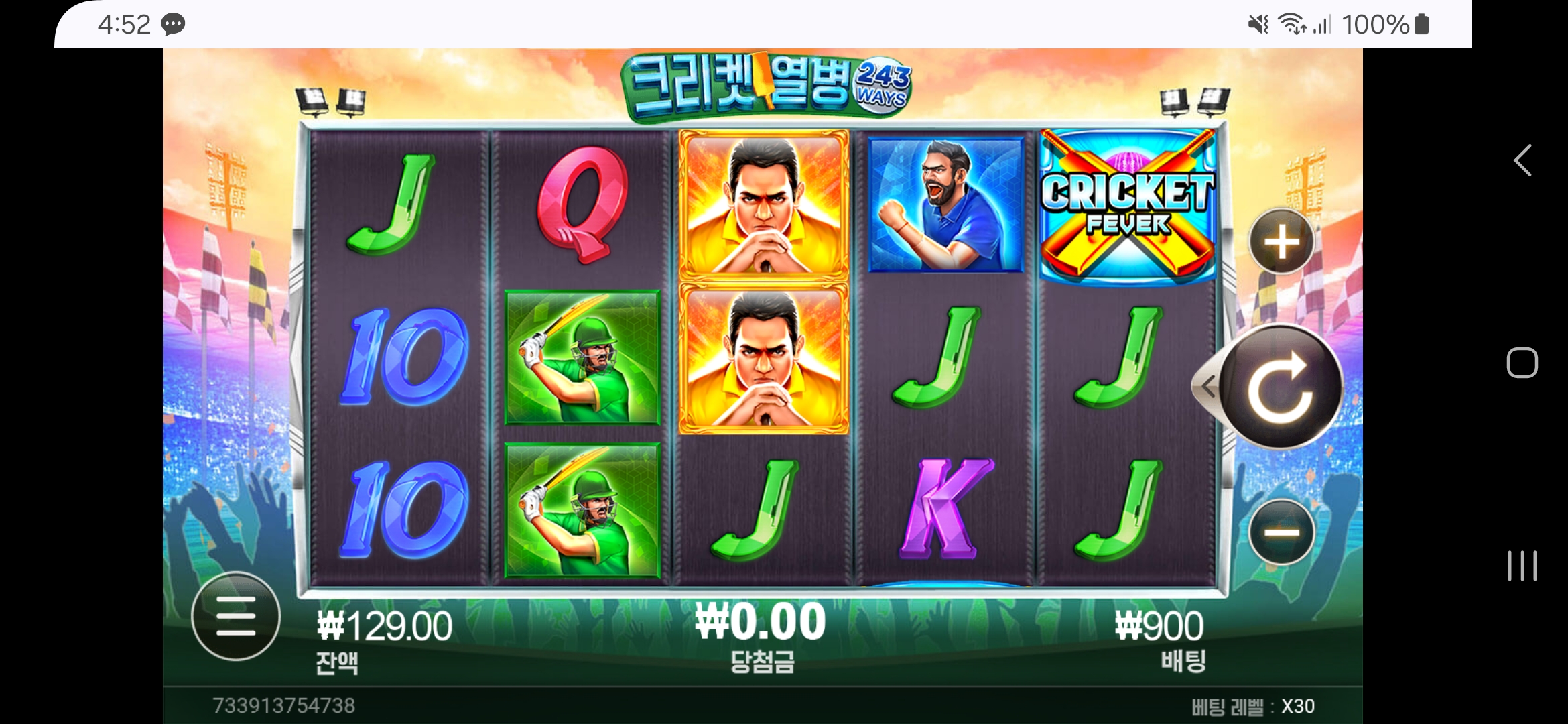1568x724 pixels.
Task: Tap the Android back navigation arrow
Action: point(1522,161)
